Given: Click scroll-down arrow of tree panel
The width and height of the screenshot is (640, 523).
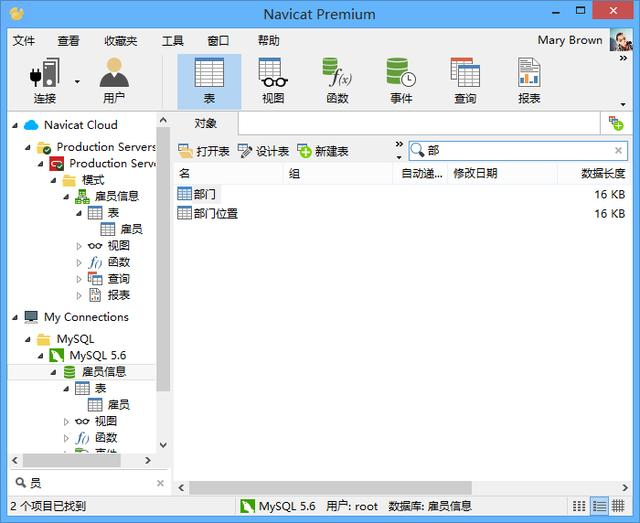Looking at the screenshot, I should pos(163,445).
